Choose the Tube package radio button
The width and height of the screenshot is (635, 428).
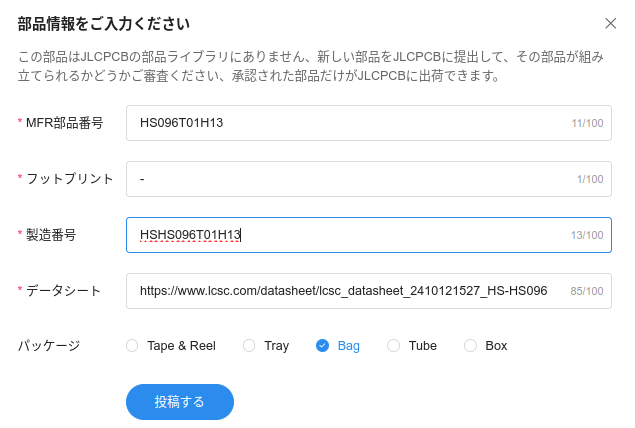[x=393, y=346]
